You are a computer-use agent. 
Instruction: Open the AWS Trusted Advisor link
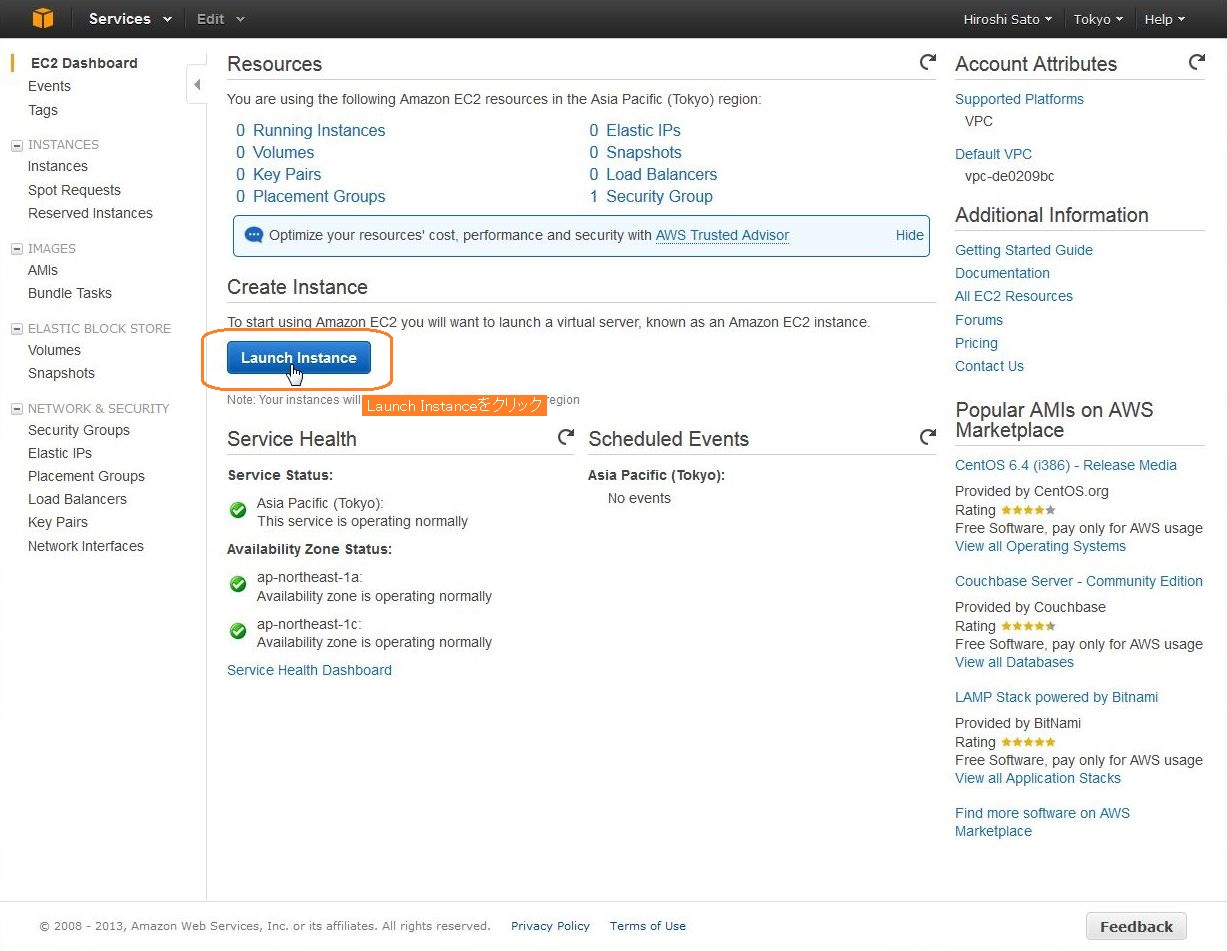point(722,235)
